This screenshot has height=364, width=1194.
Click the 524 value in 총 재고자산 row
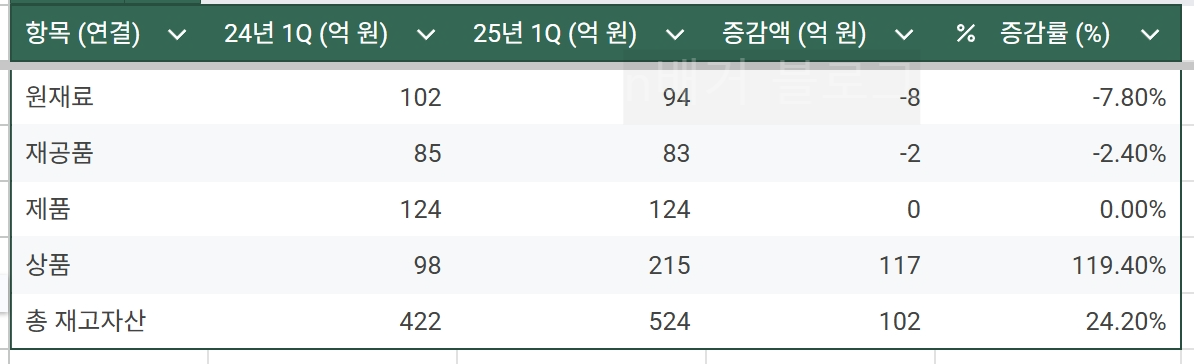[670, 321]
